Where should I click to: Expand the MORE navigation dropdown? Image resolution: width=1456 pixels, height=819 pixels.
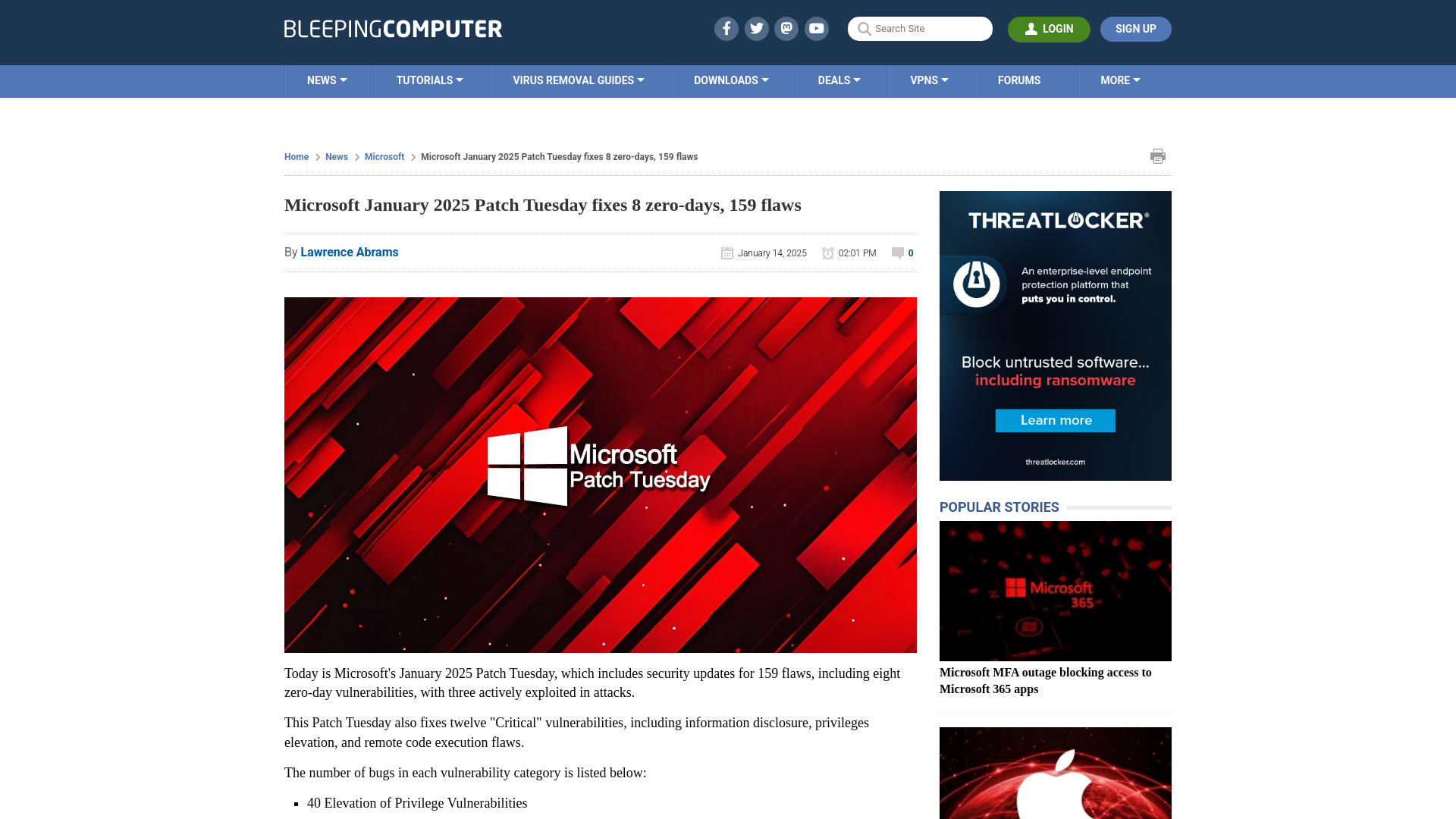click(x=1120, y=81)
